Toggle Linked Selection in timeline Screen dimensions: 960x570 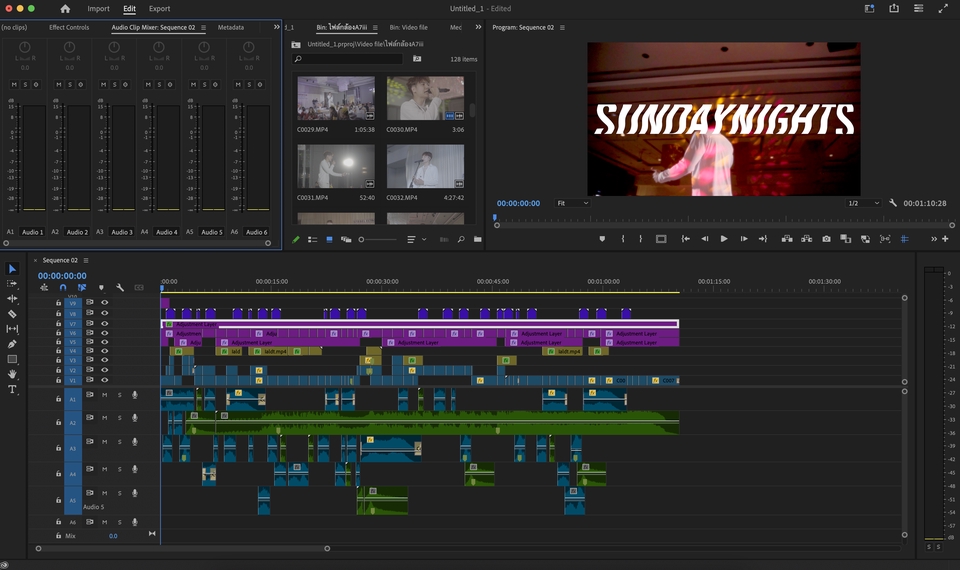pyautogui.click(x=81, y=287)
